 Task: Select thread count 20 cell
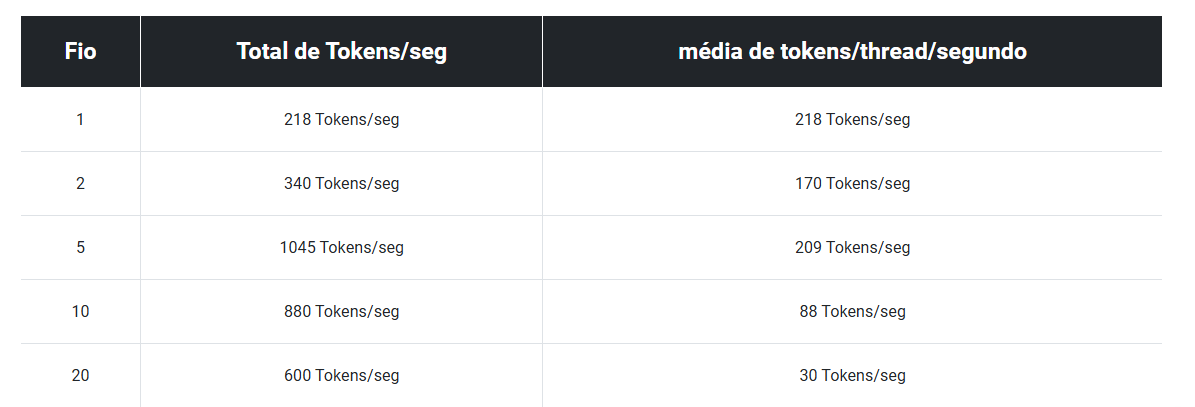point(80,375)
